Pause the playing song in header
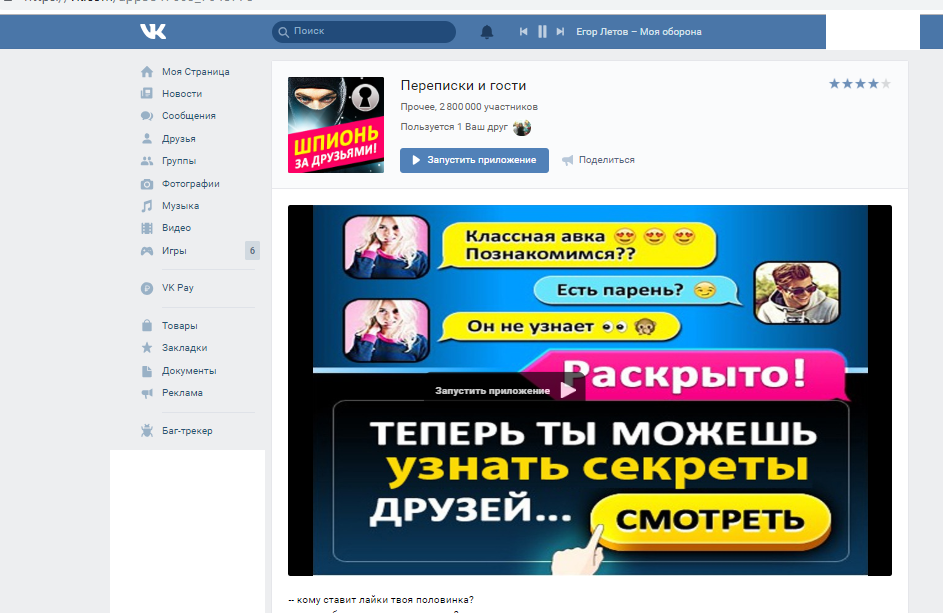 [542, 31]
